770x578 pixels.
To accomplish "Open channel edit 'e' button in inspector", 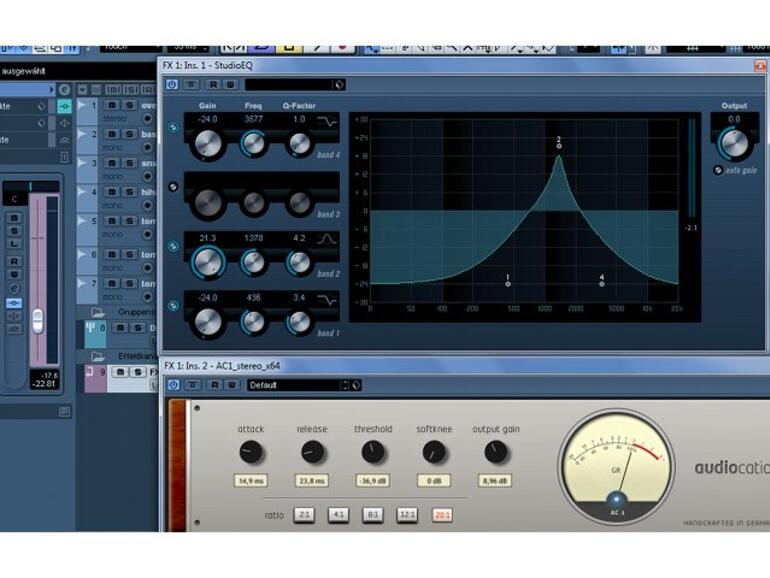I will [x=14, y=288].
